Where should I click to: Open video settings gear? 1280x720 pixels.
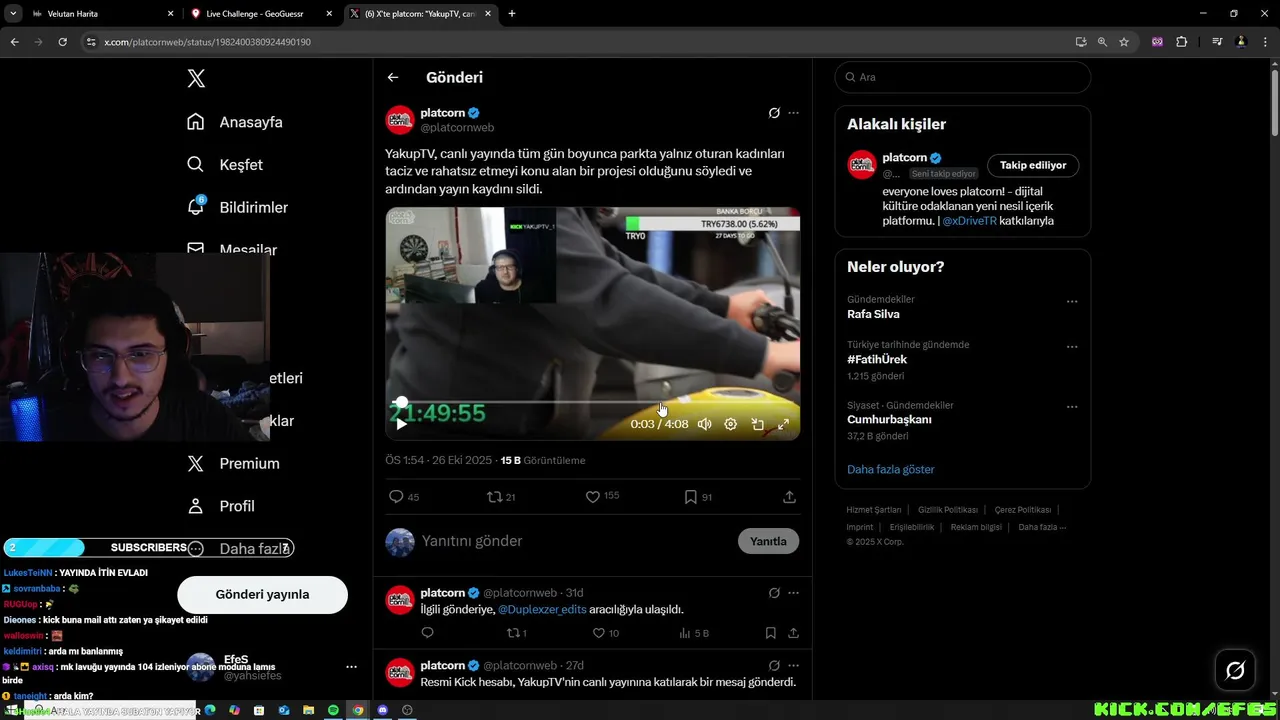pos(731,424)
